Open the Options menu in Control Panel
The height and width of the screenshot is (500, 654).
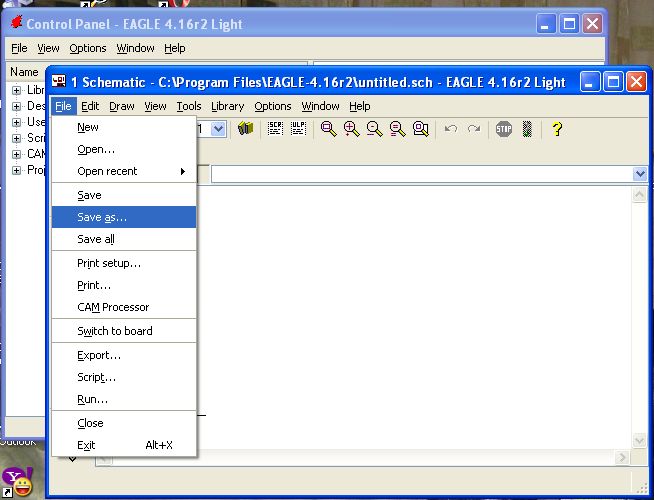pos(88,48)
